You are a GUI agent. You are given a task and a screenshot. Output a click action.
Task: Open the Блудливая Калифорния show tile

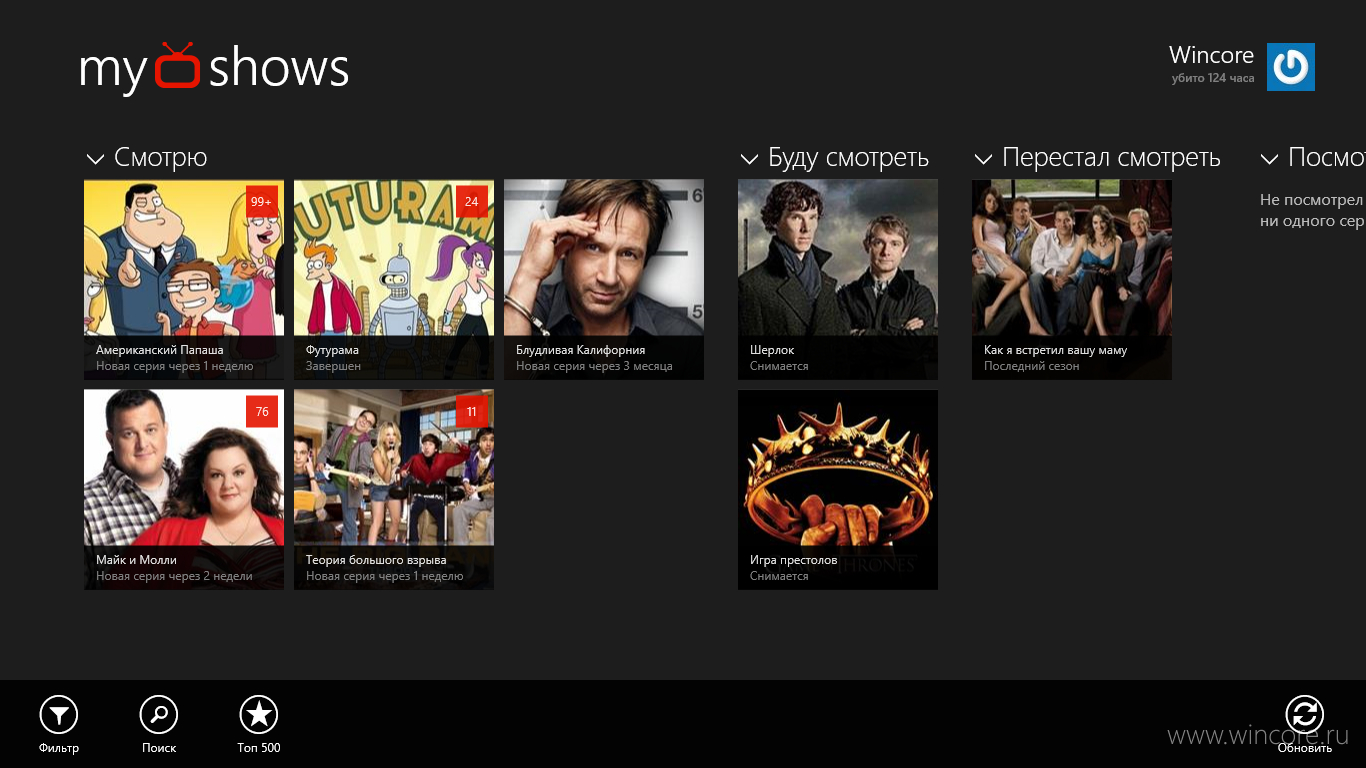[604, 280]
